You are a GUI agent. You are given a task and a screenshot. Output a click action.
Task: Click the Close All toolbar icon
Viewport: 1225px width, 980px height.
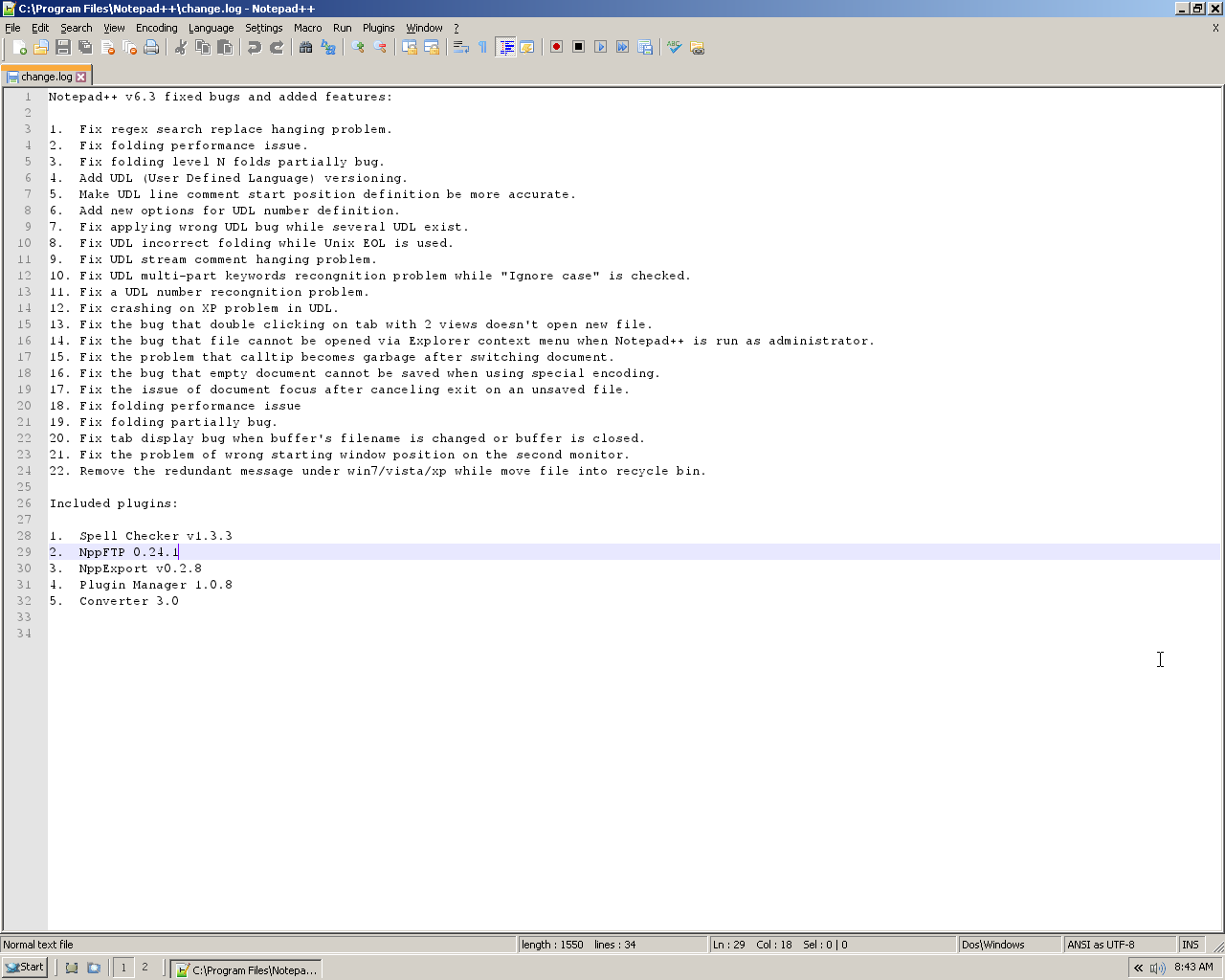pyautogui.click(x=129, y=47)
